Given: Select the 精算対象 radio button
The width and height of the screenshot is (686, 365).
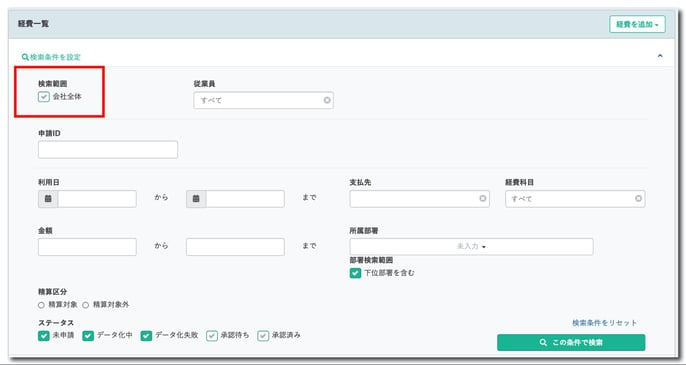Looking at the screenshot, I should coord(41,305).
